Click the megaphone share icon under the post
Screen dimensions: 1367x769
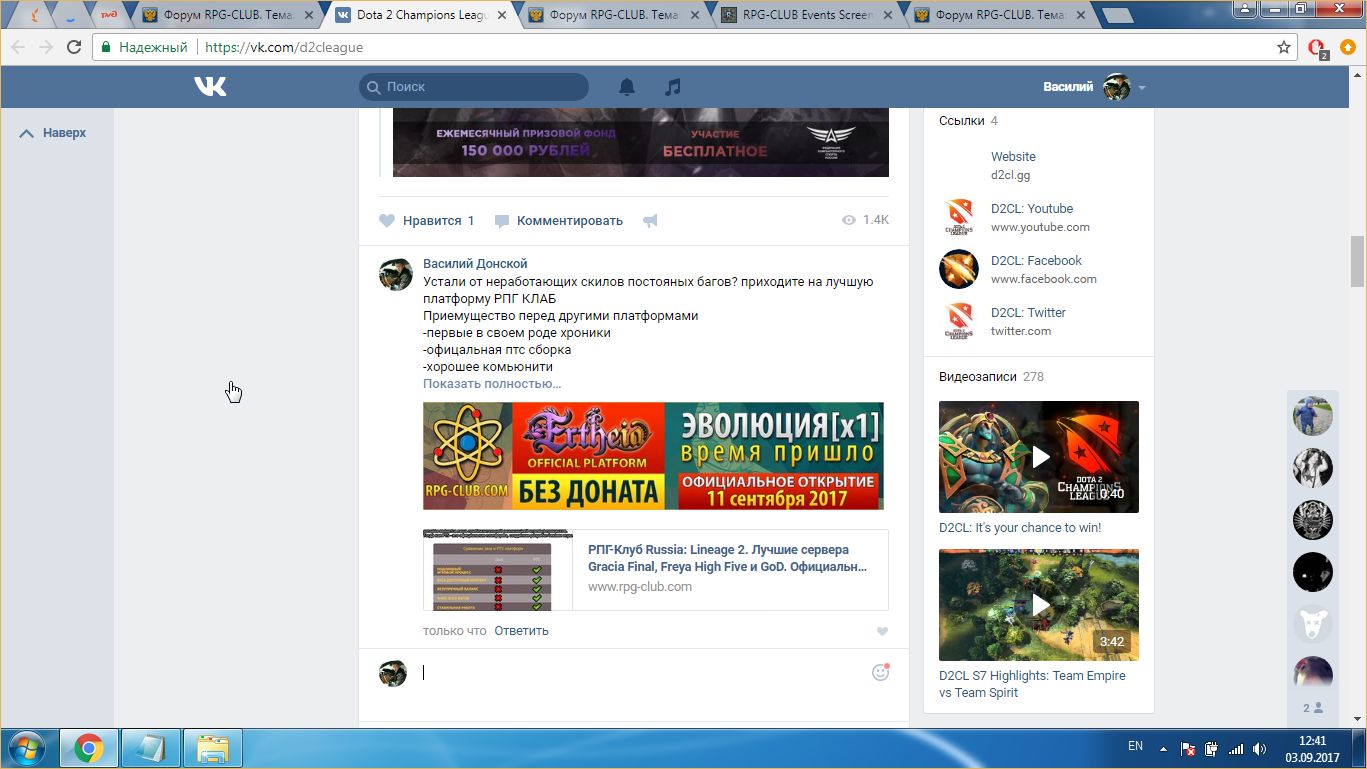coord(650,221)
